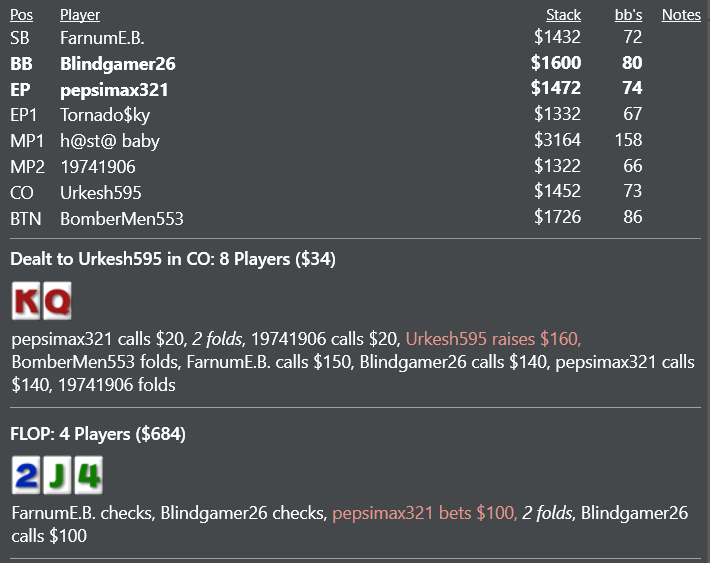Click the green 4 flop card
710x563 pixels.
[x=89, y=475]
